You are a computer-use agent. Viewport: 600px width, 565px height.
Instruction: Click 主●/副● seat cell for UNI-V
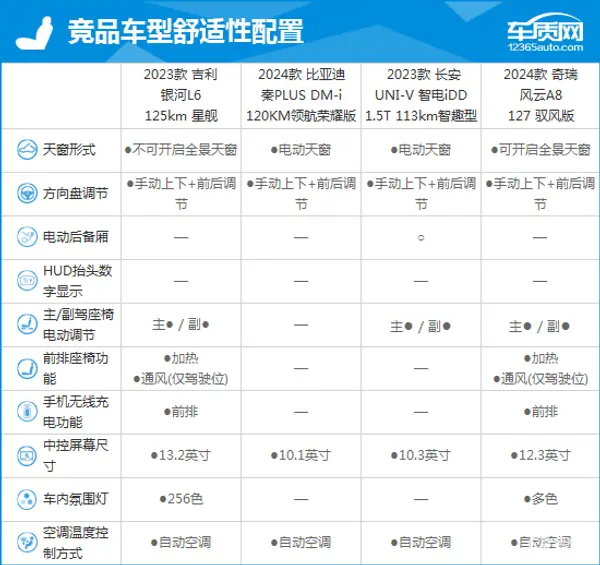[x=421, y=326]
